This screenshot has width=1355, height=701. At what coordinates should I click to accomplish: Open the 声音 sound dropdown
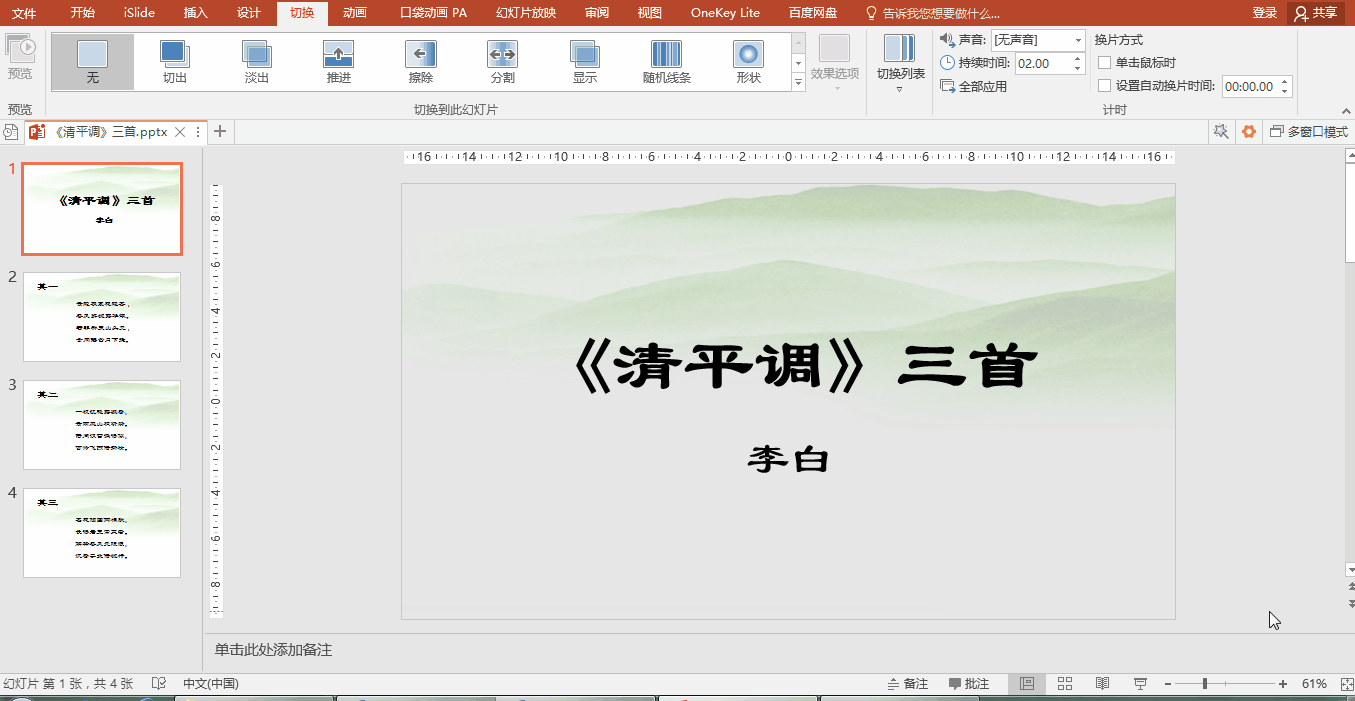pos(1078,40)
